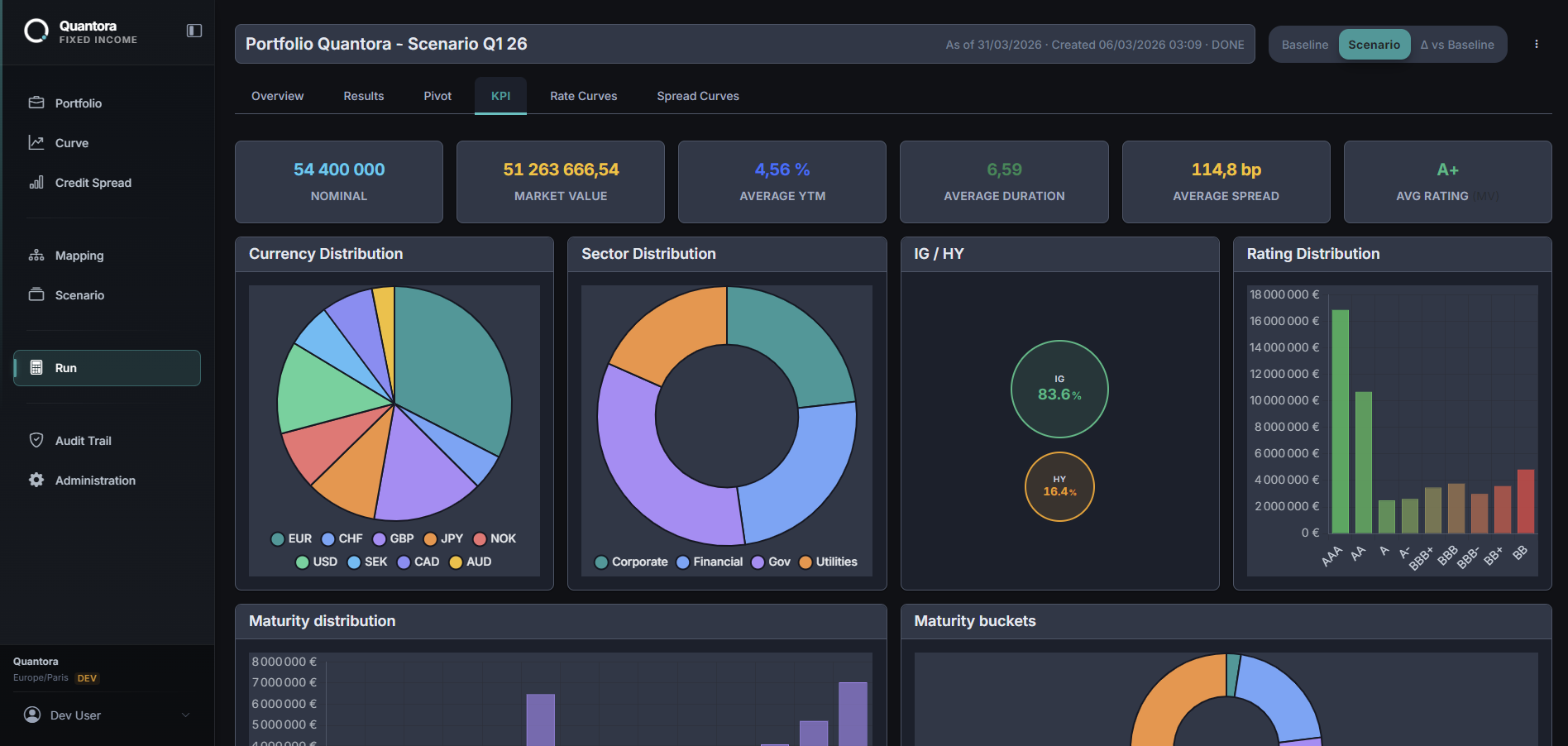Click the IG 83.6% circle indicator
Screen dimensions: 1568x746
point(1059,389)
